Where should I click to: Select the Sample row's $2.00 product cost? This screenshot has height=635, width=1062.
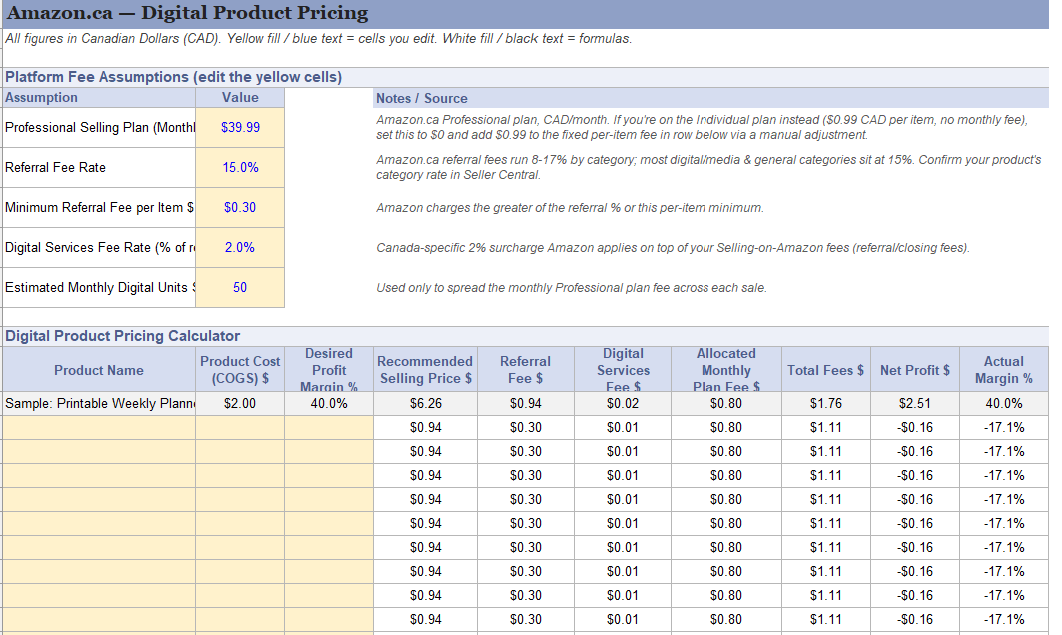point(240,403)
